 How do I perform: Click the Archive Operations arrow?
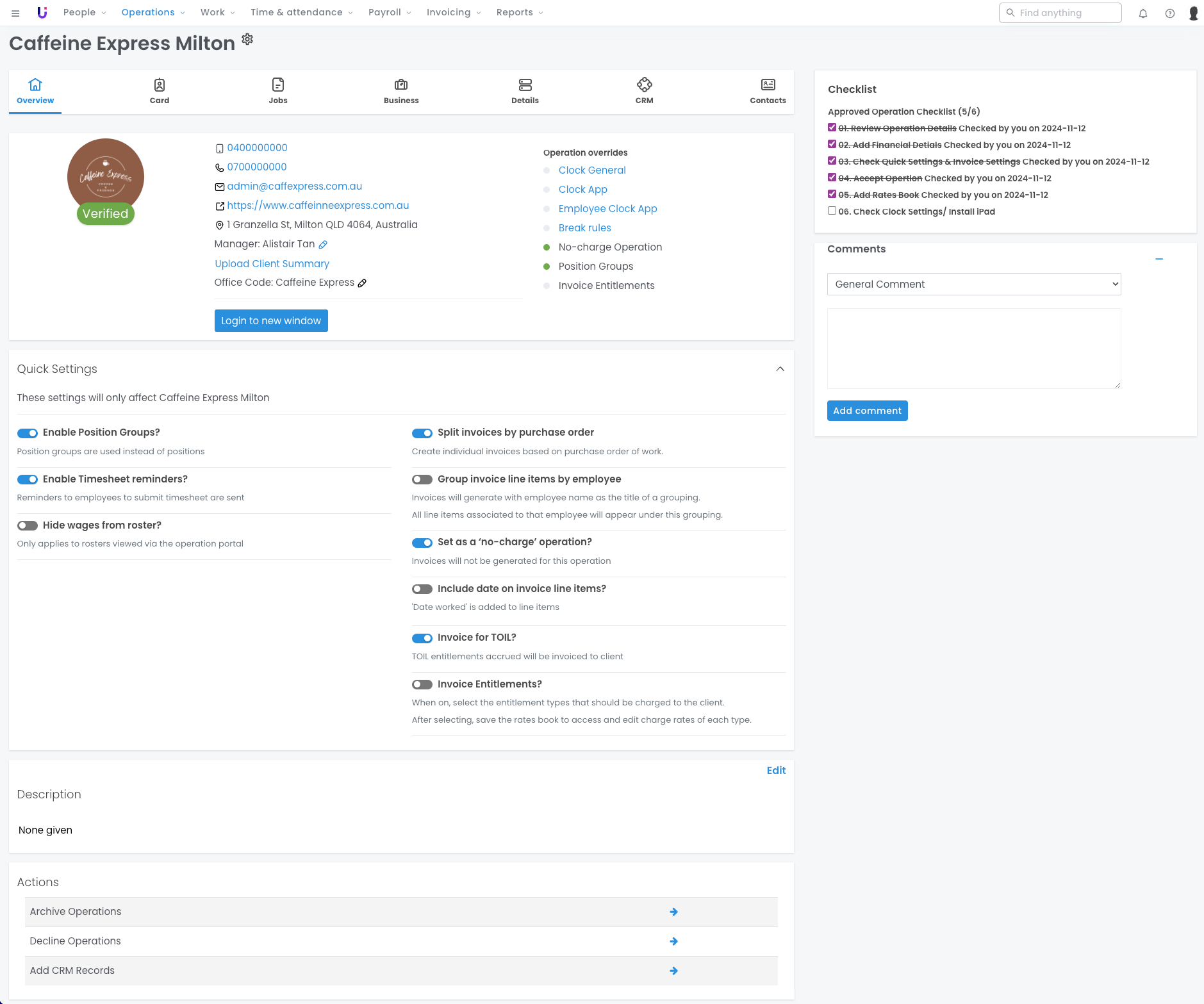coord(673,912)
